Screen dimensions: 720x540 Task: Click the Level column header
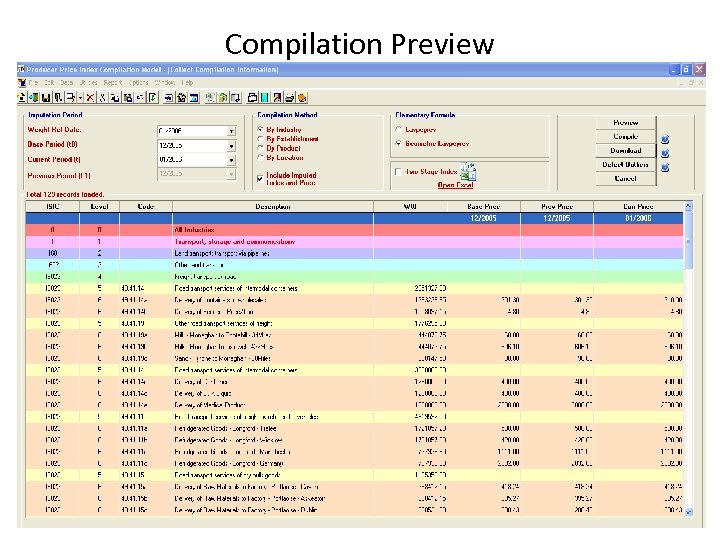(99, 207)
